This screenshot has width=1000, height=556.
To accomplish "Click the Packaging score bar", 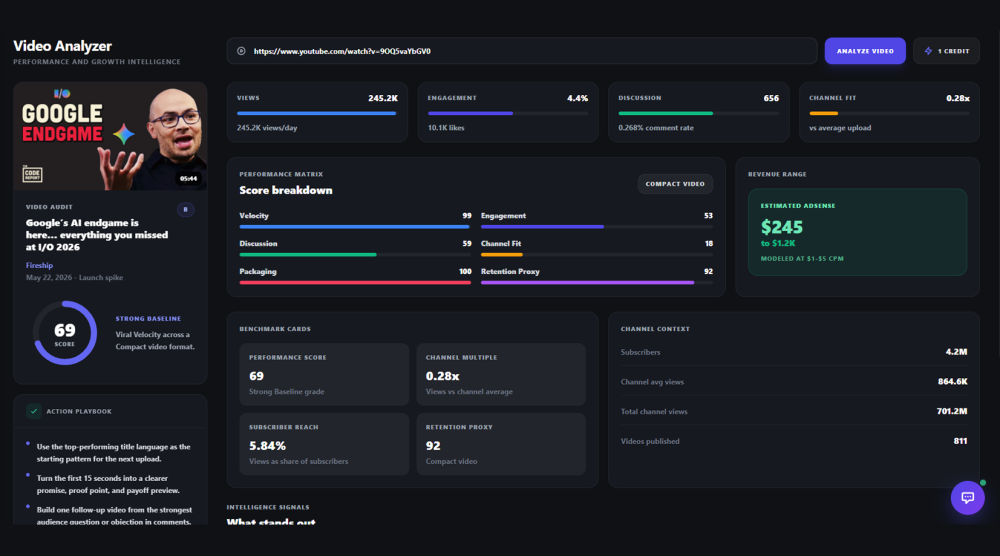I will pyautogui.click(x=355, y=282).
